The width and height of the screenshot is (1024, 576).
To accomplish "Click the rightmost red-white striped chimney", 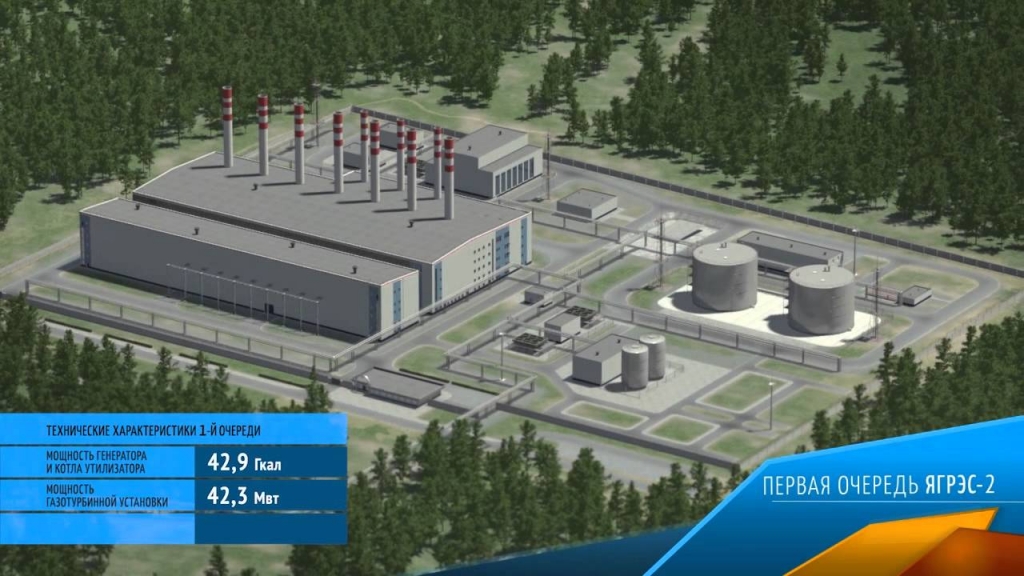I will (x=449, y=177).
